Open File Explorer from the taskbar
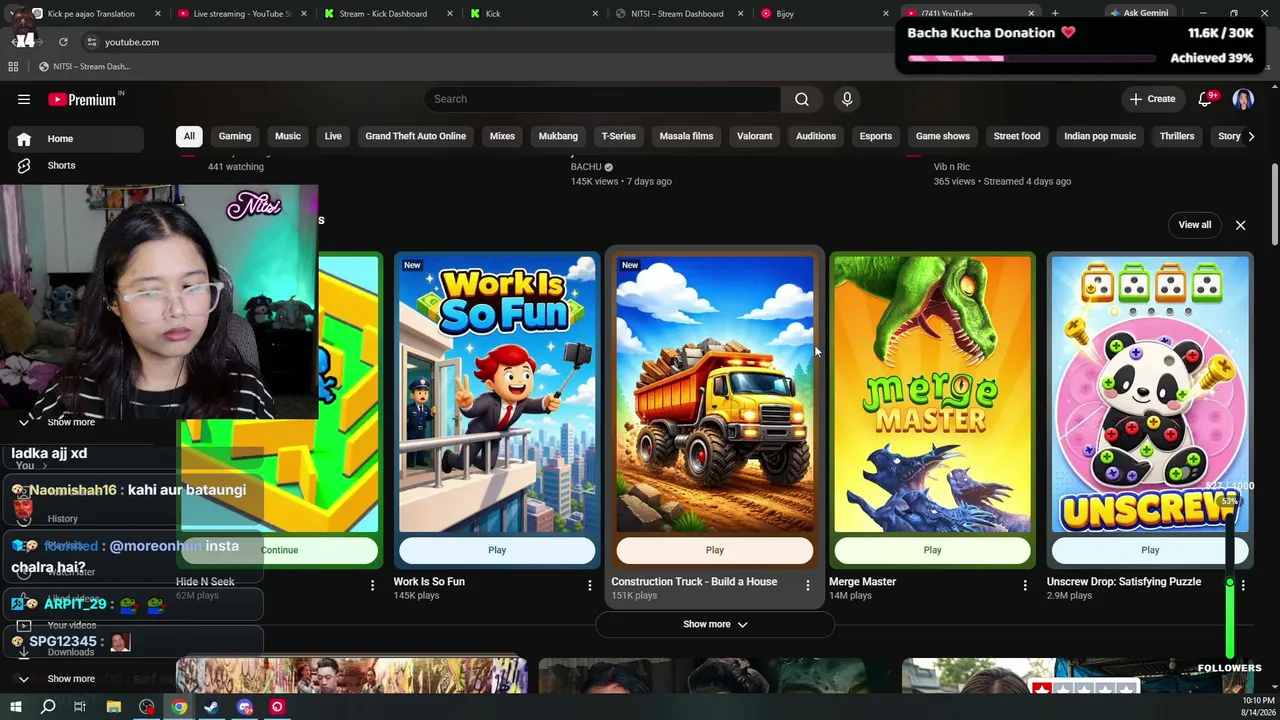This screenshot has height=720, width=1280. pyautogui.click(x=114, y=707)
